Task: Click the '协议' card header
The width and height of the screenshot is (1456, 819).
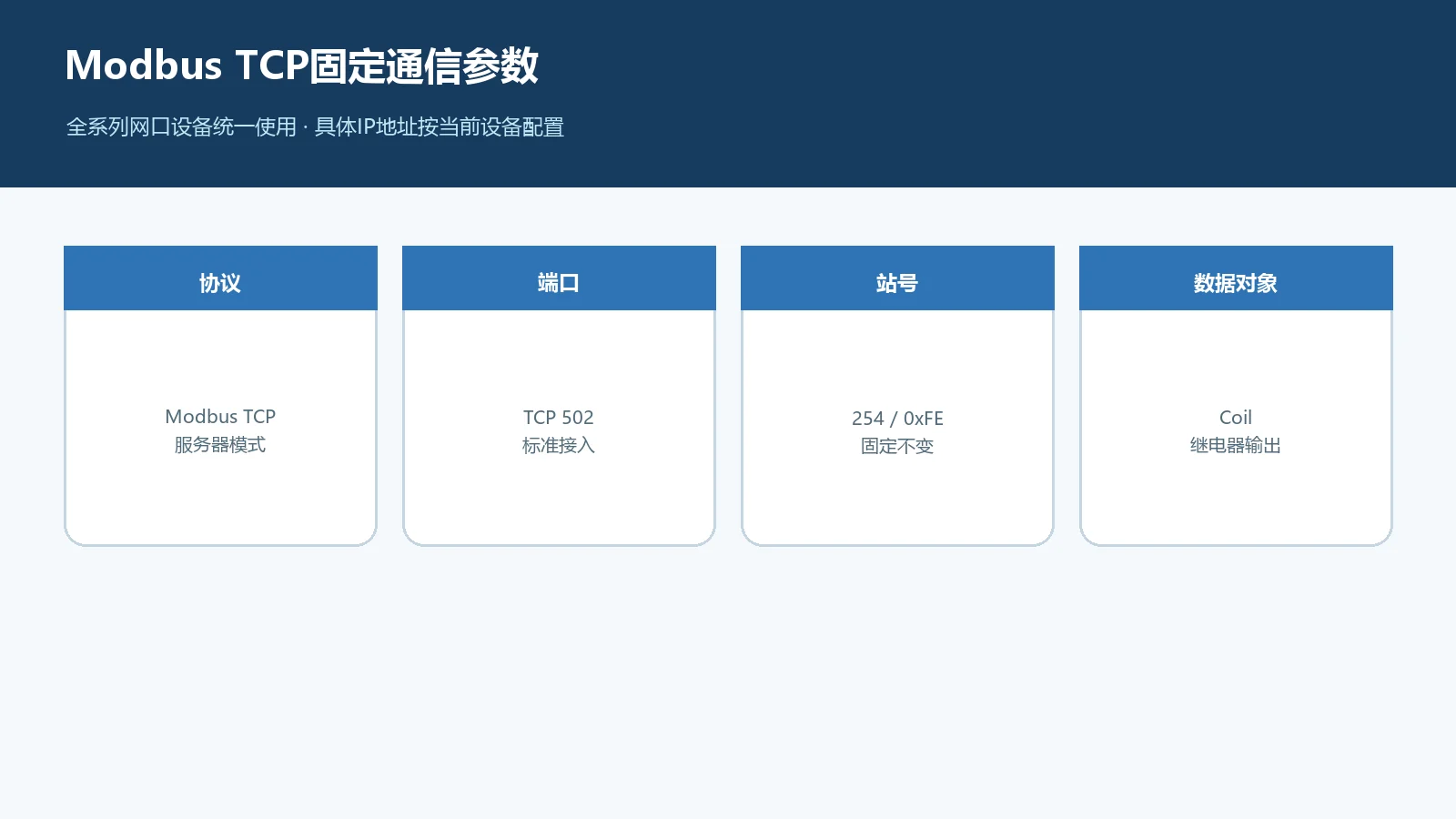Action: click(x=220, y=278)
